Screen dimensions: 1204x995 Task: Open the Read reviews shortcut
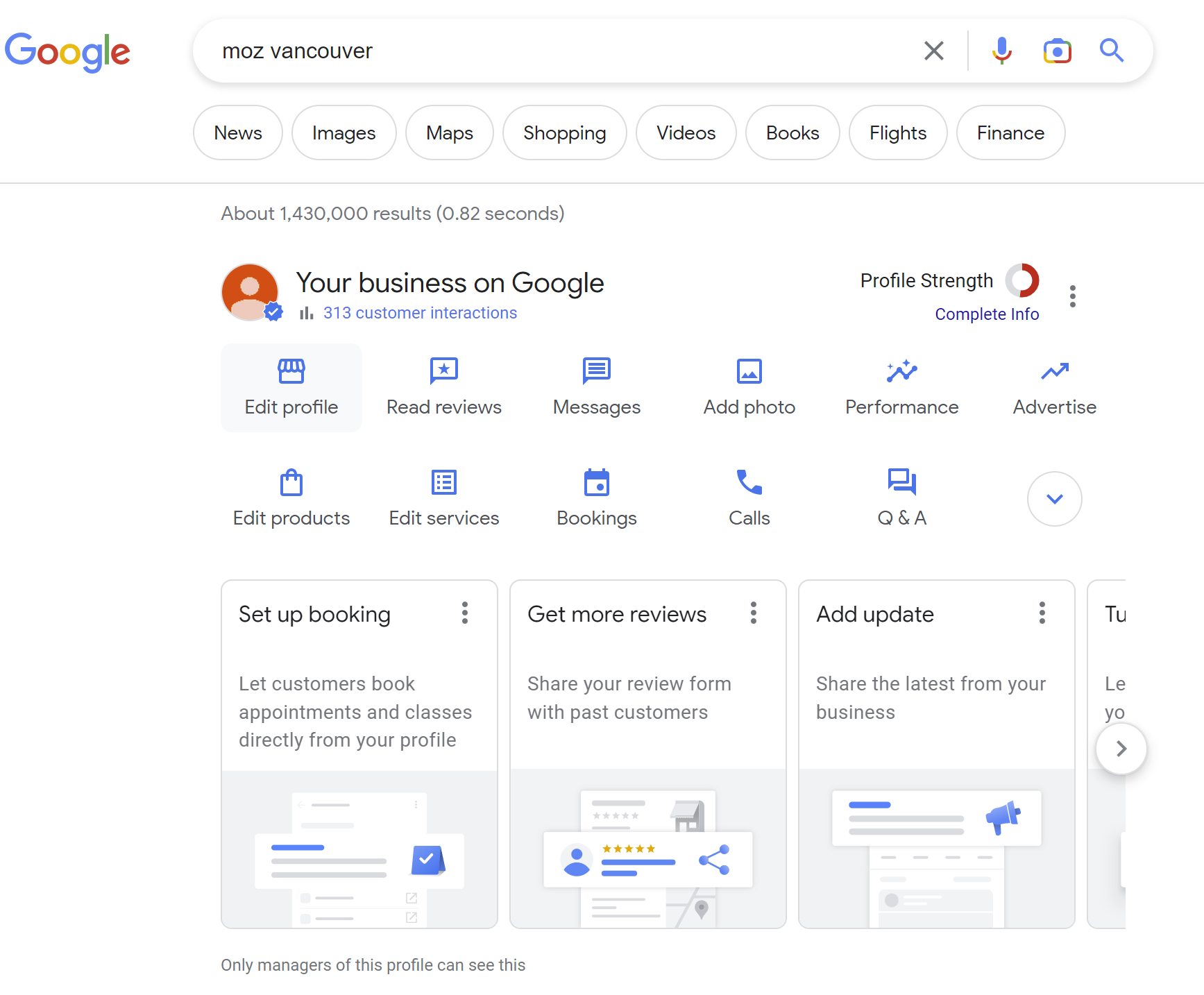pos(443,387)
